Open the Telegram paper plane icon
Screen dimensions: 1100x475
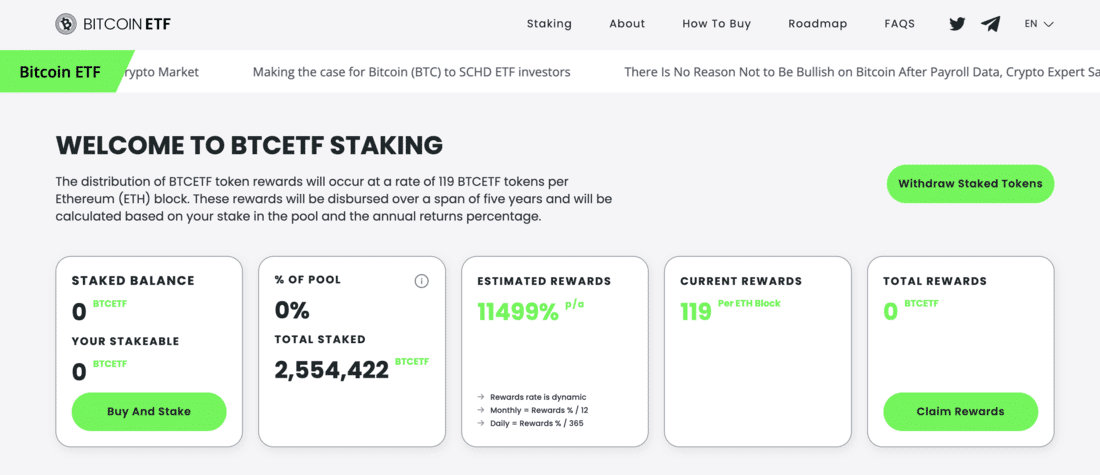point(991,24)
